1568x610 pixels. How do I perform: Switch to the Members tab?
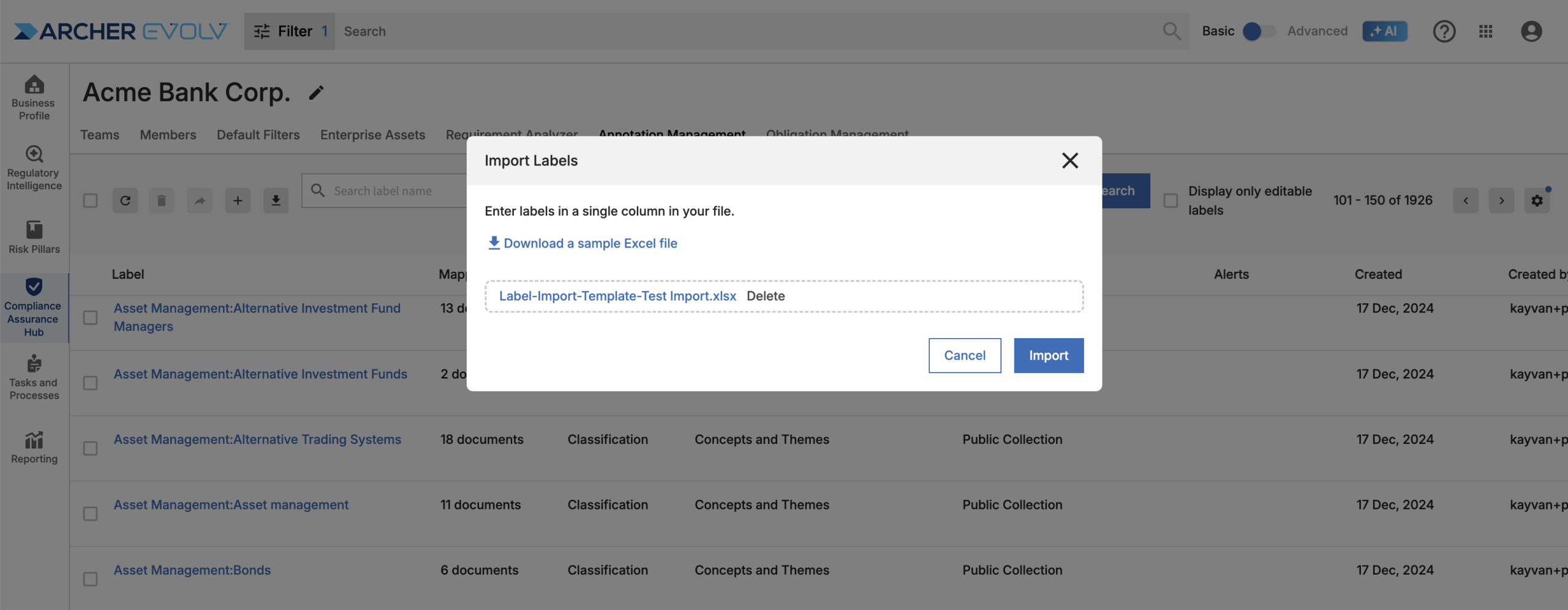(168, 135)
